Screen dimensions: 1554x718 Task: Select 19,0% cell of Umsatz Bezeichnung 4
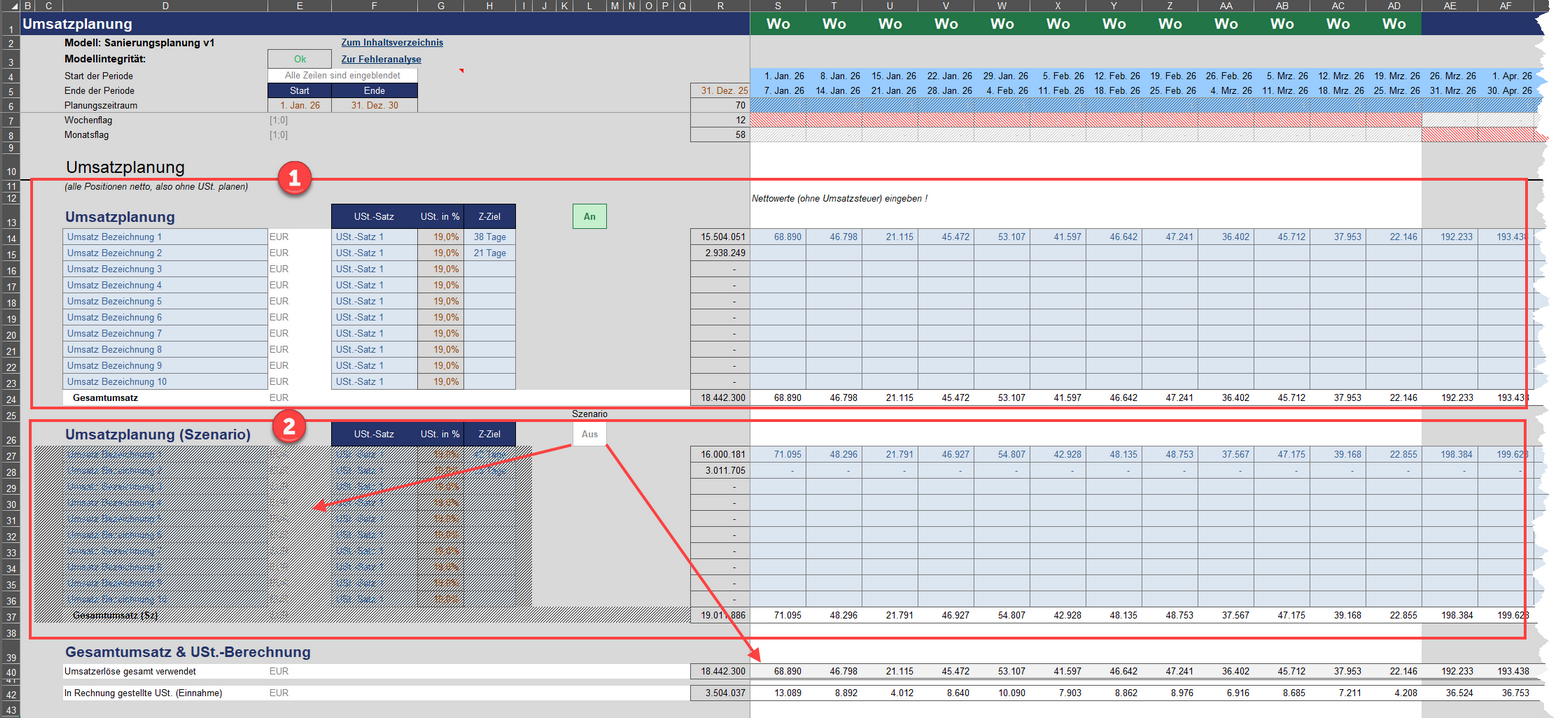pyautogui.click(x=440, y=285)
